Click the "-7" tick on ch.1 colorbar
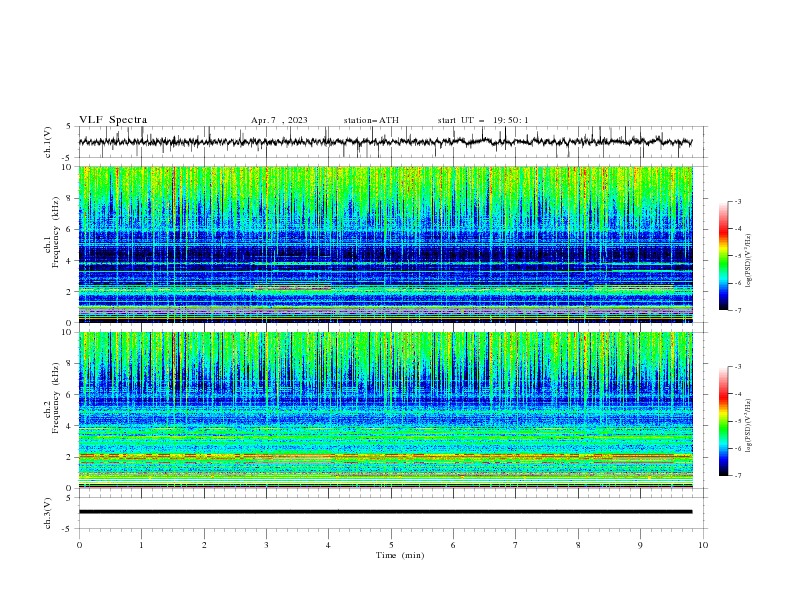The height and width of the screenshot is (612, 792). pyautogui.click(x=738, y=310)
